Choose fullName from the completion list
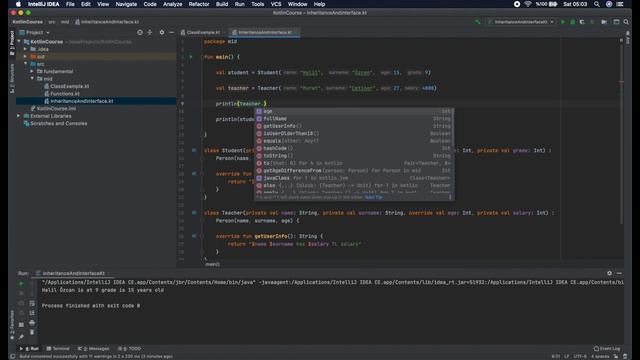This screenshot has height=360, width=640. coord(354,118)
